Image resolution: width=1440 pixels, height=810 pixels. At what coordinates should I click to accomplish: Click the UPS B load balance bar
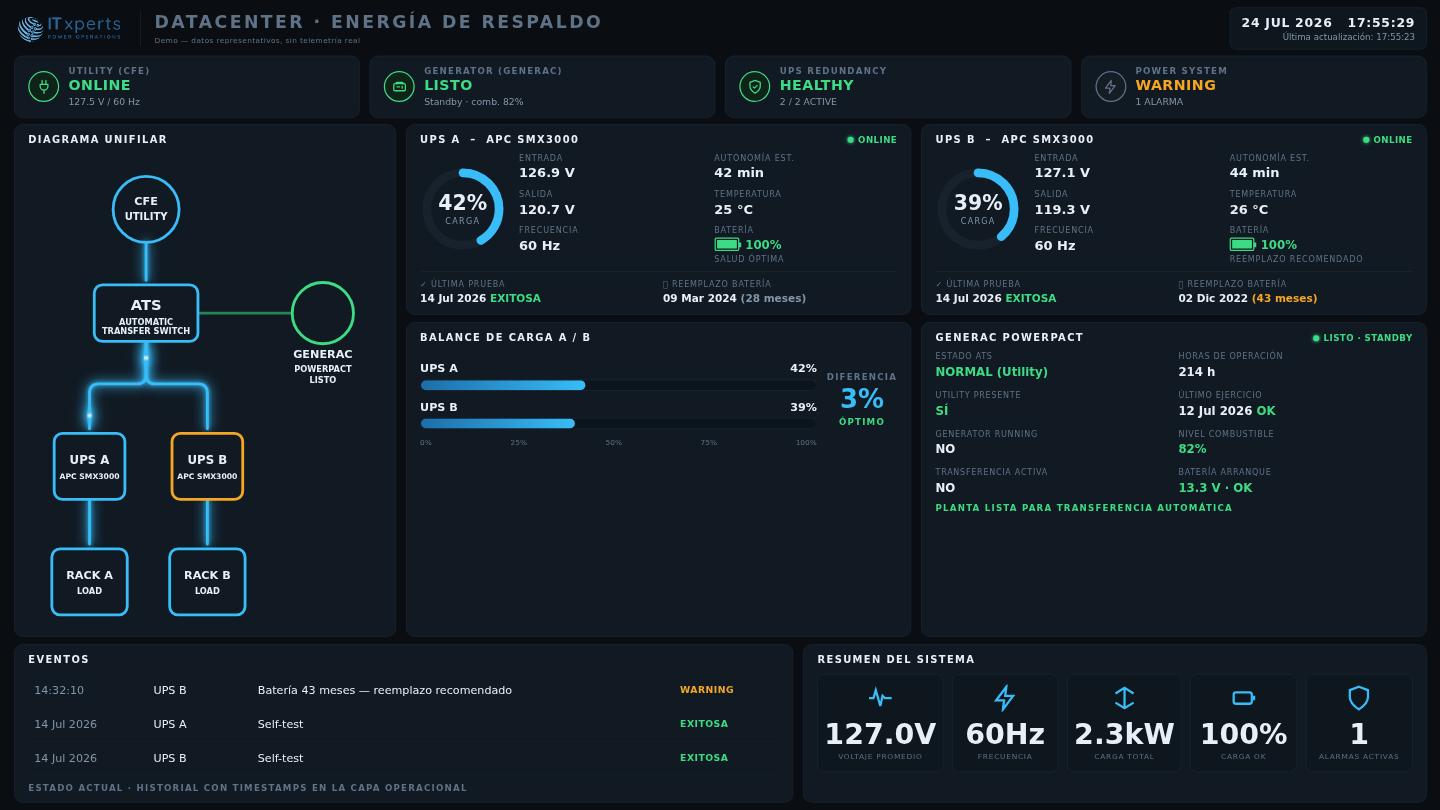click(x=618, y=423)
